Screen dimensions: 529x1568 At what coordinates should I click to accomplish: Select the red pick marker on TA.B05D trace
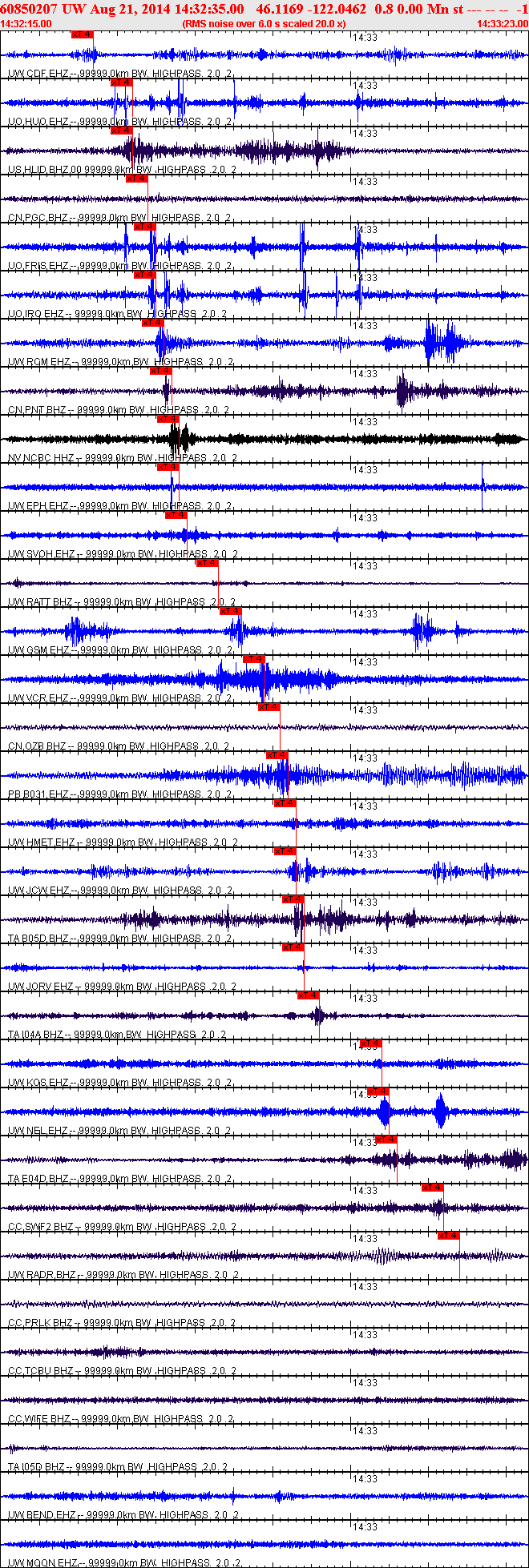coord(293,899)
